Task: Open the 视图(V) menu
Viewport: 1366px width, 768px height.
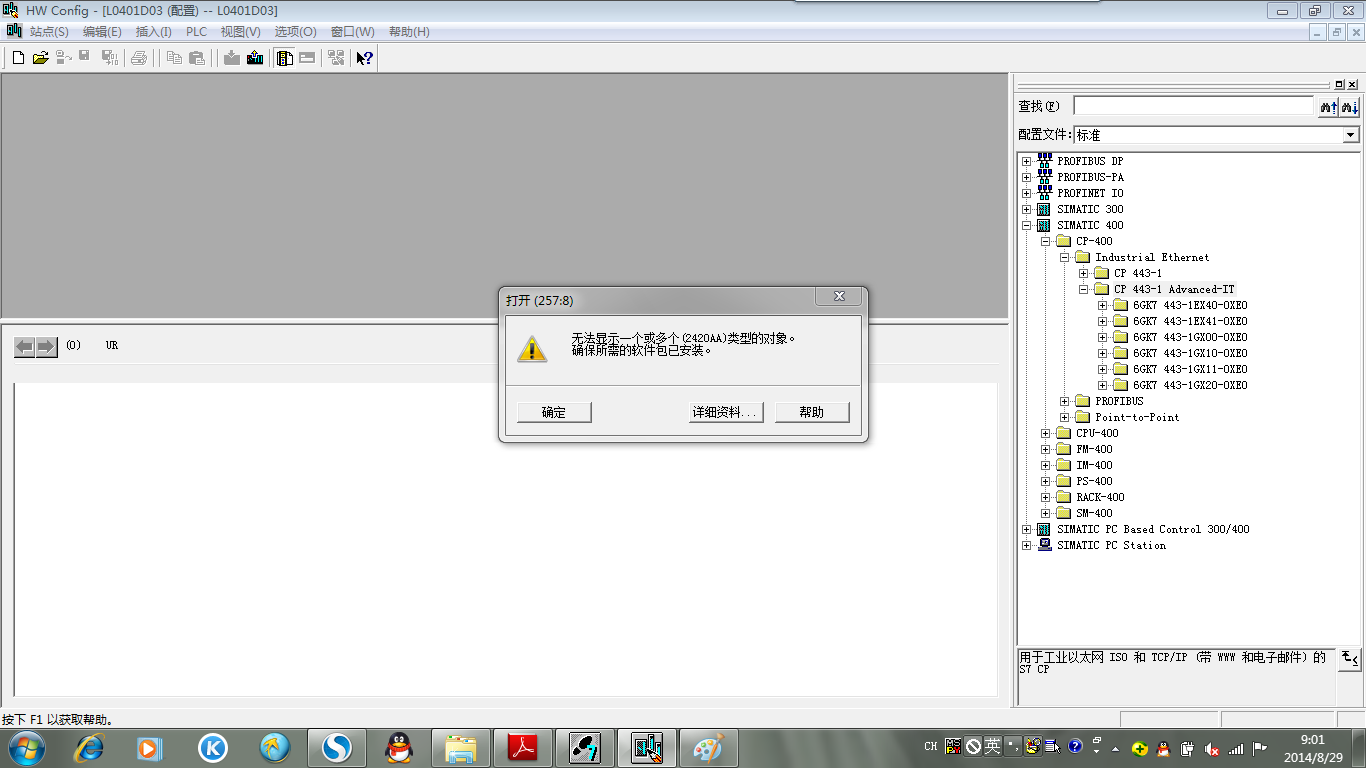Action: coord(240,32)
